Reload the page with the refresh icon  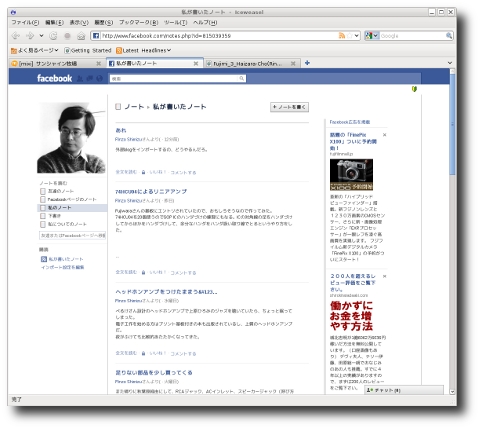(53, 36)
